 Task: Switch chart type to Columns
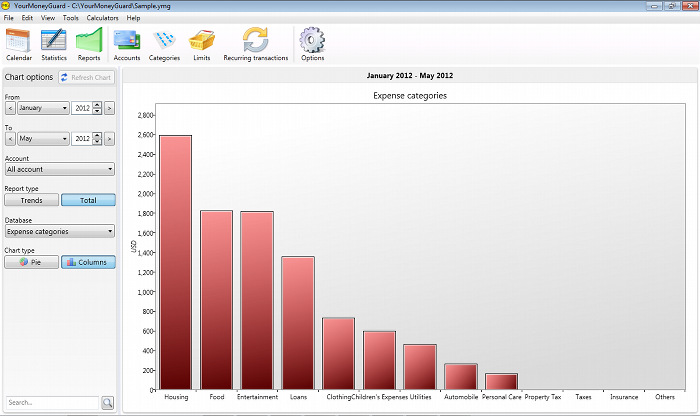(x=88, y=262)
